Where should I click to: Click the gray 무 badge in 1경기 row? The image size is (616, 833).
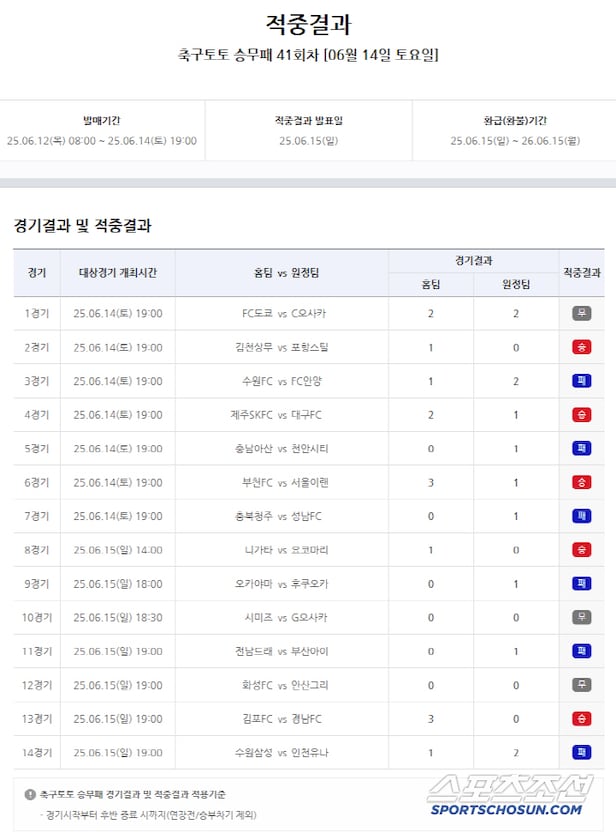click(581, 314)
